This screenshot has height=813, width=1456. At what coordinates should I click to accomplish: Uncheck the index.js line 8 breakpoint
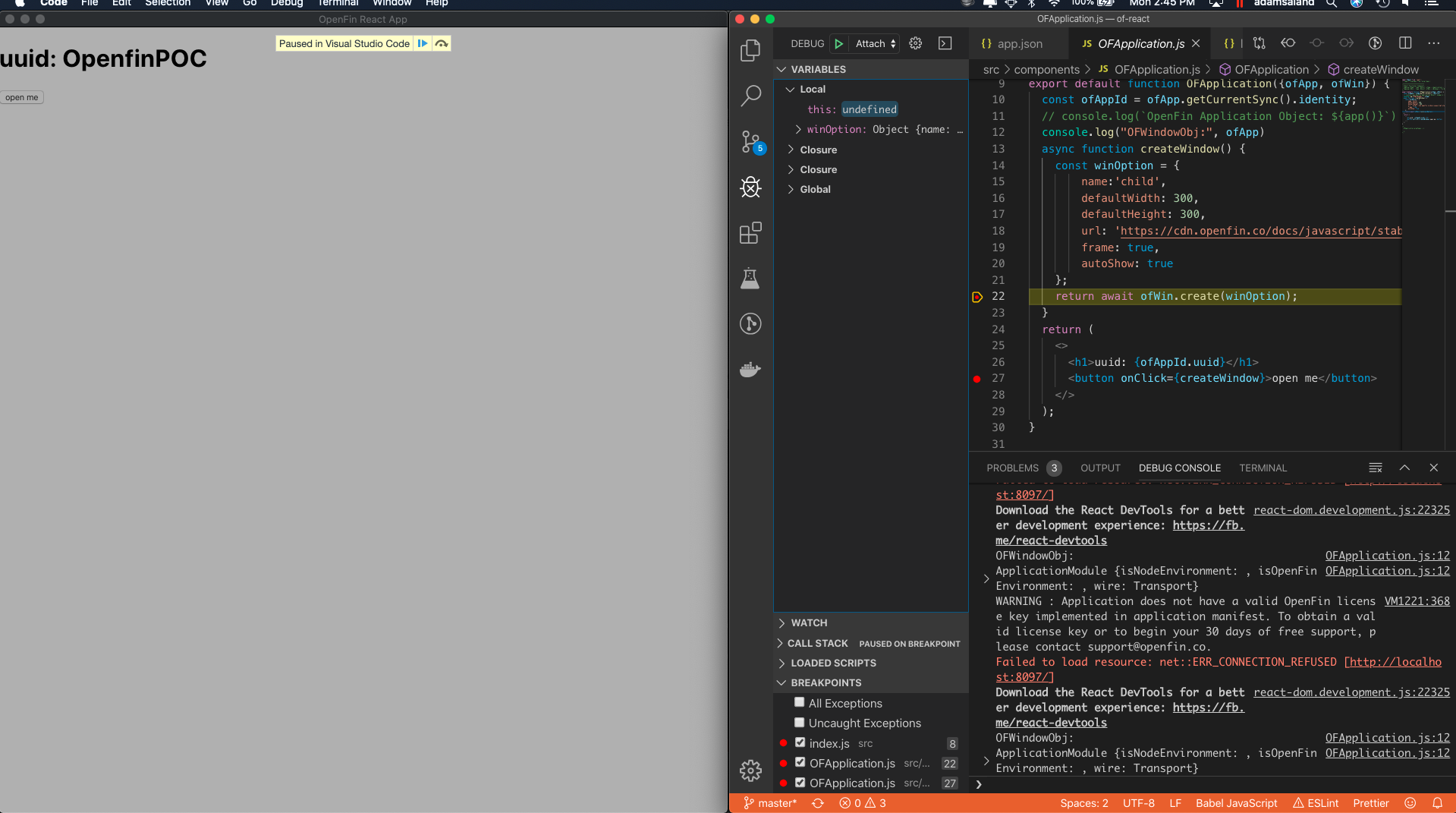(x=799, y=742)
